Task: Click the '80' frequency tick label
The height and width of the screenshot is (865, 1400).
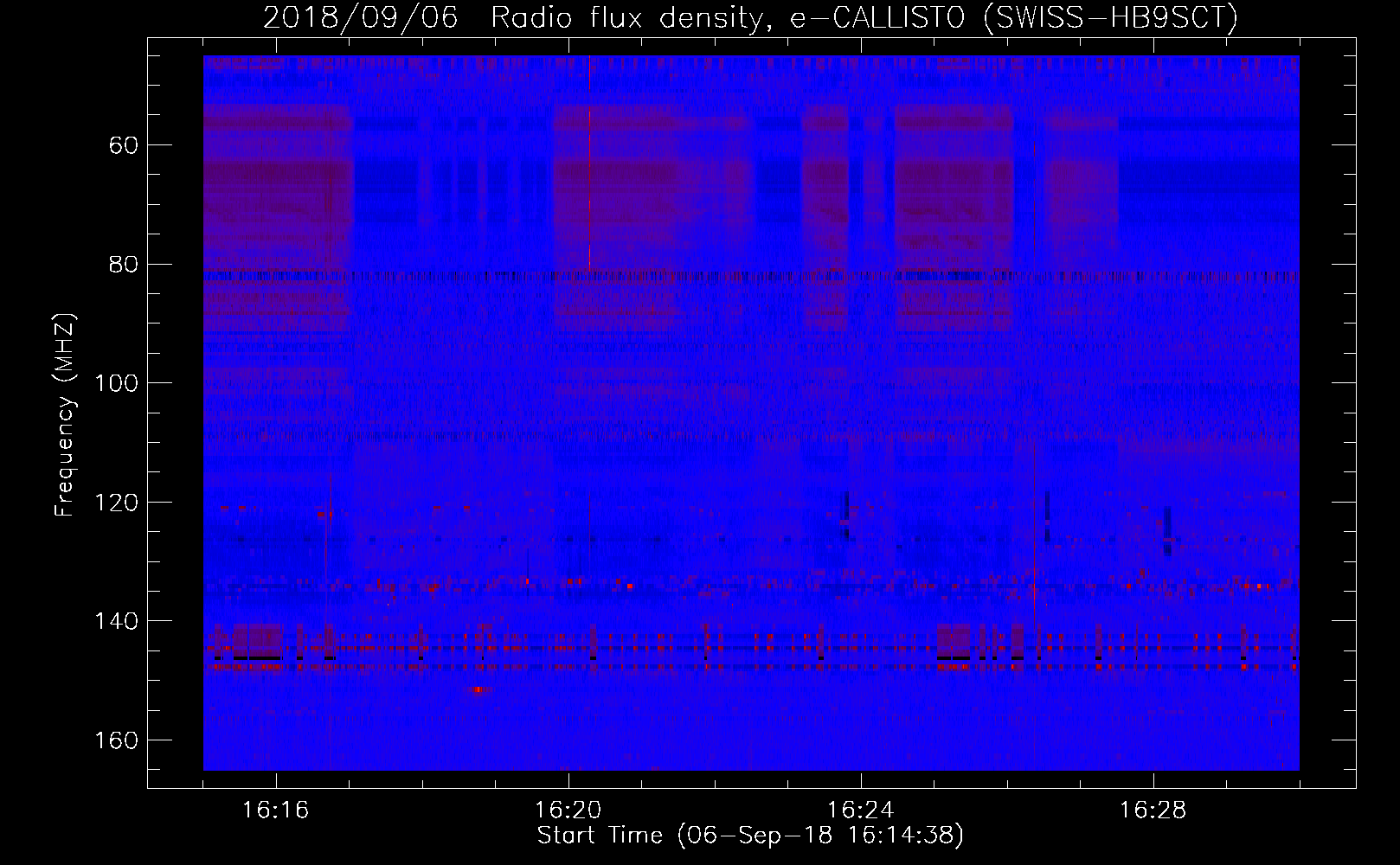Action: [124, 264]
